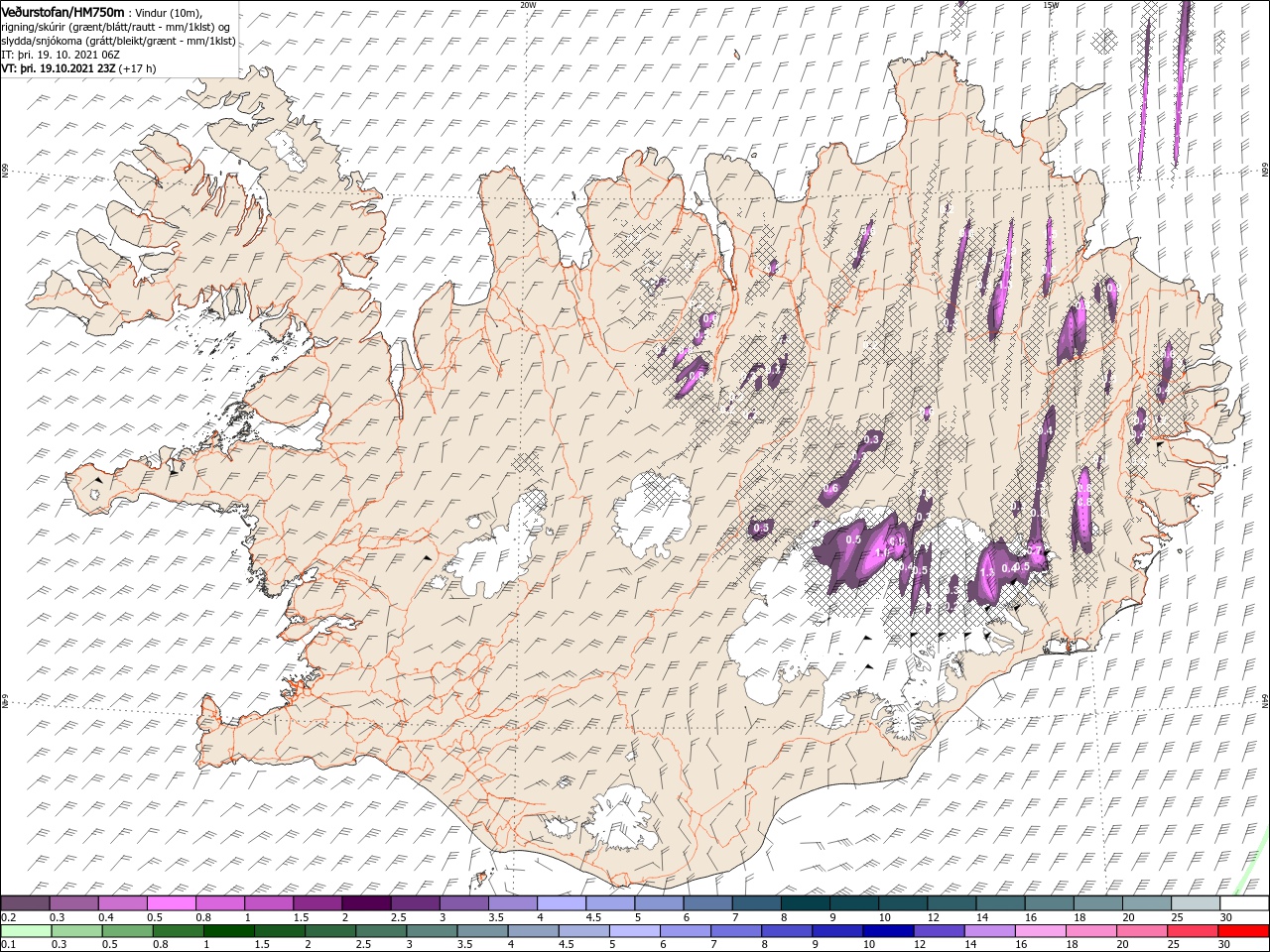
Task: Click the 'slydda/snjókoma' description line
Action: pyautogui.click(x=118, y=41)
